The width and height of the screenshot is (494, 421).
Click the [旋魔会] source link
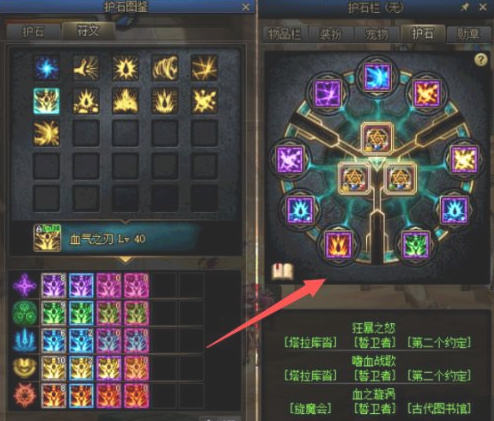311,408
